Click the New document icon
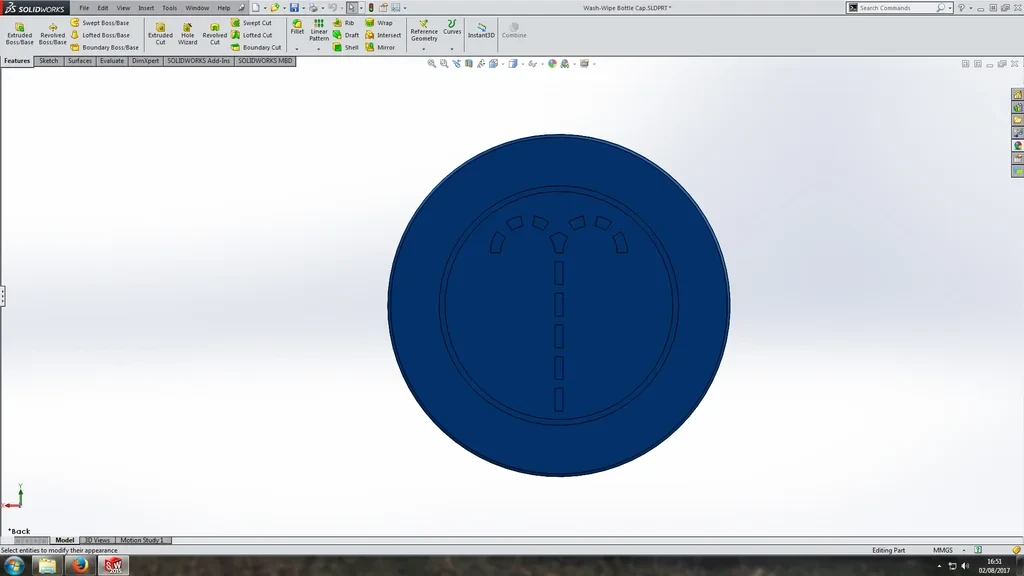This screenshot has height=576, width=1024. tap(256, 8)
